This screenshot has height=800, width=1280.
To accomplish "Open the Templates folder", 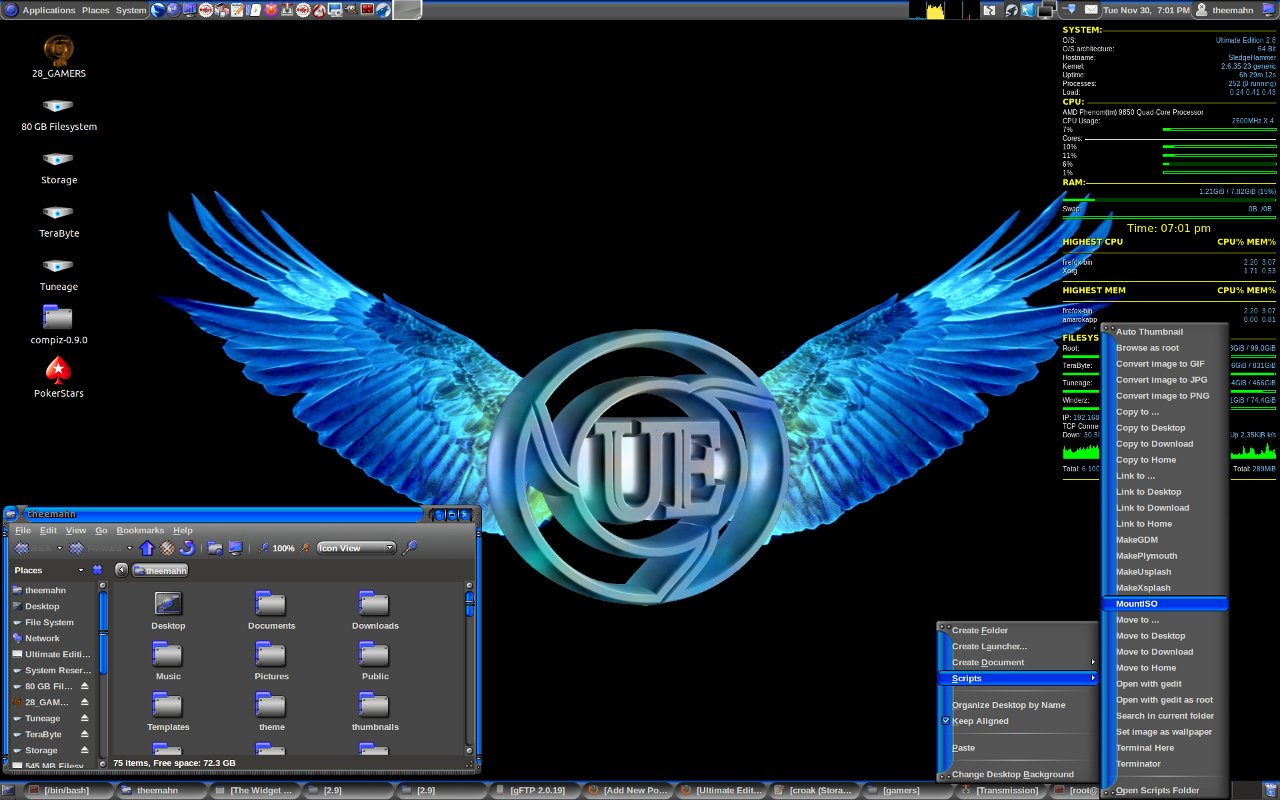I will point(168,712).
